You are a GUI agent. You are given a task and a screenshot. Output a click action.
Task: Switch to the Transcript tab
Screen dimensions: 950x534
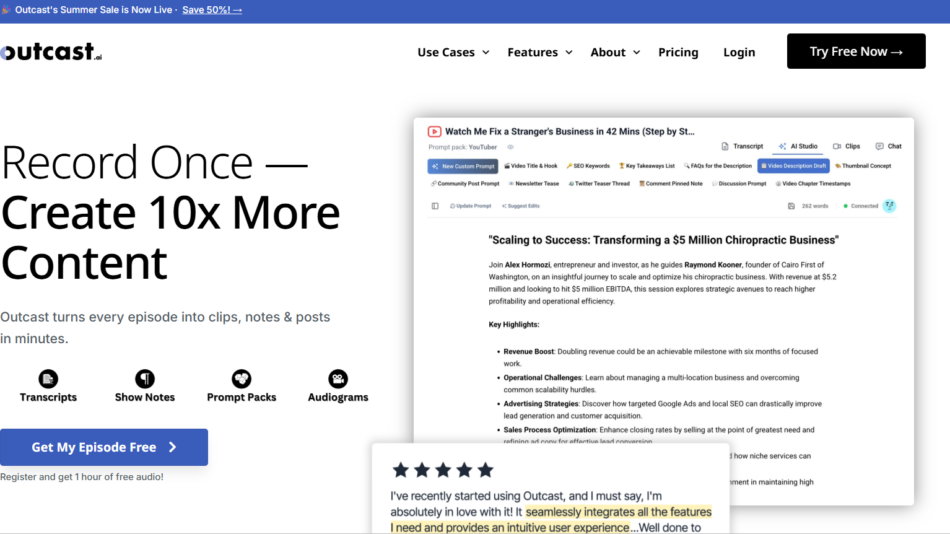point(742,146)
